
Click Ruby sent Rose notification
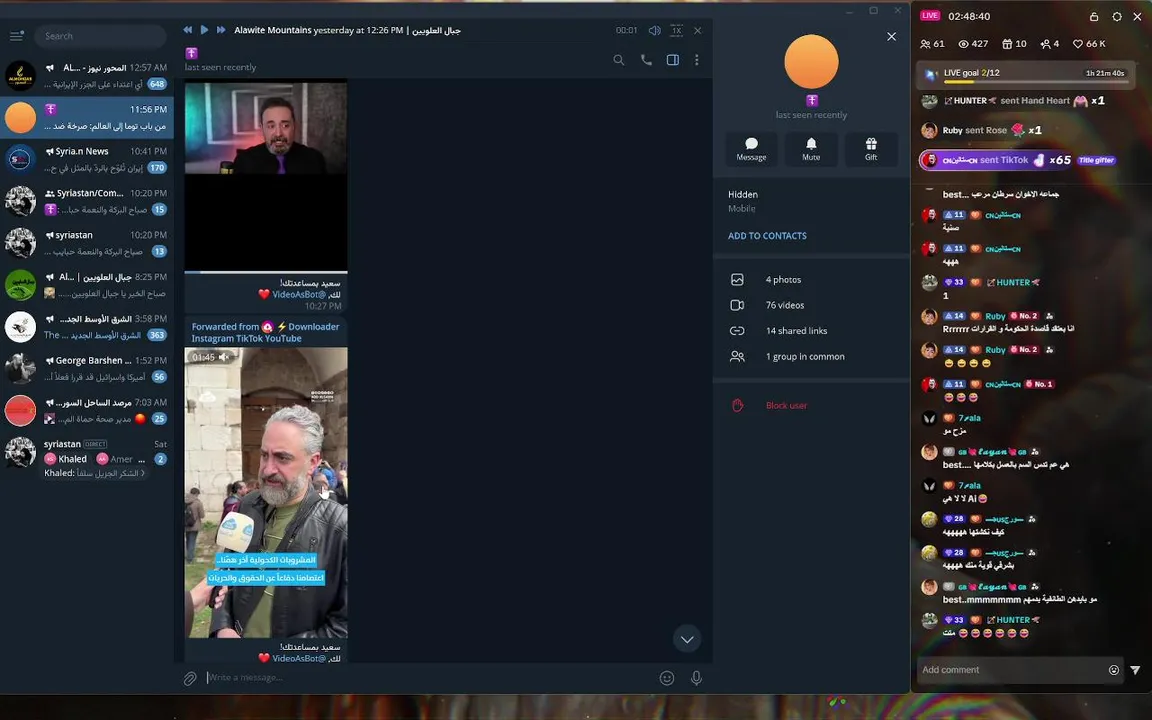[x=982, y=130]
